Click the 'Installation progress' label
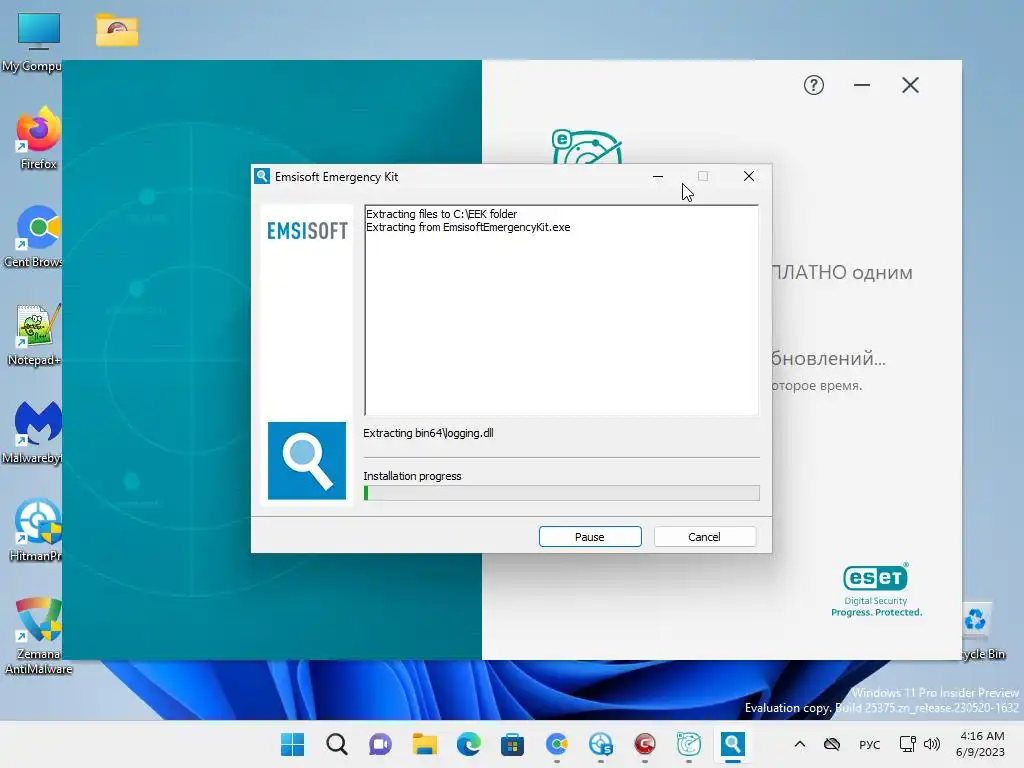The width and height of the screenshot is (1024, 768). pos(412,476)
